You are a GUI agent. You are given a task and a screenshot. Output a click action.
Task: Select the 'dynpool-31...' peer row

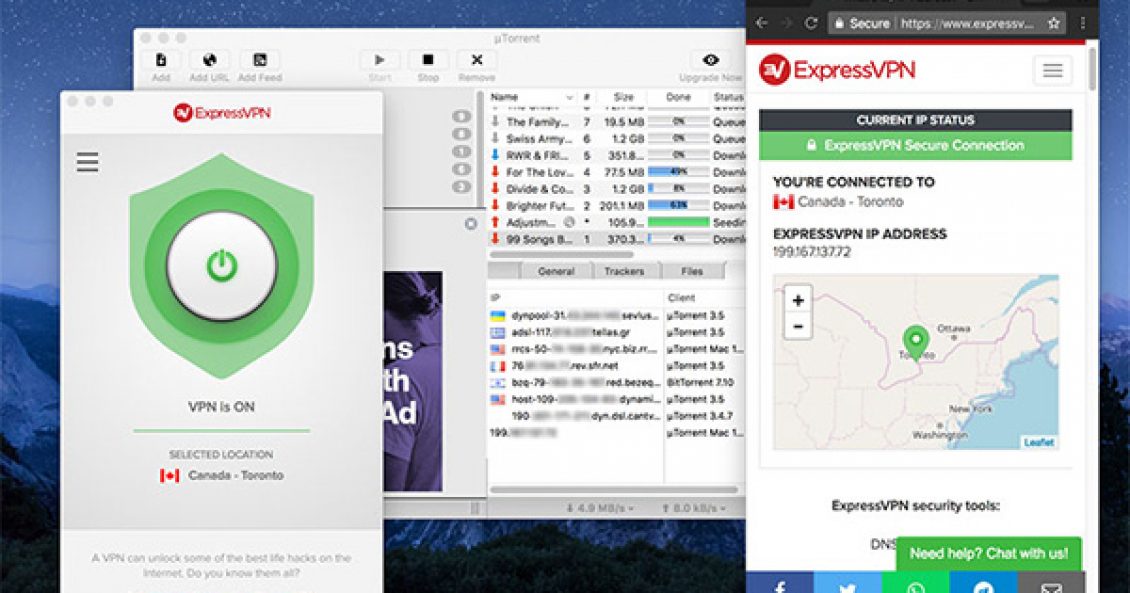tap(617, 316)
